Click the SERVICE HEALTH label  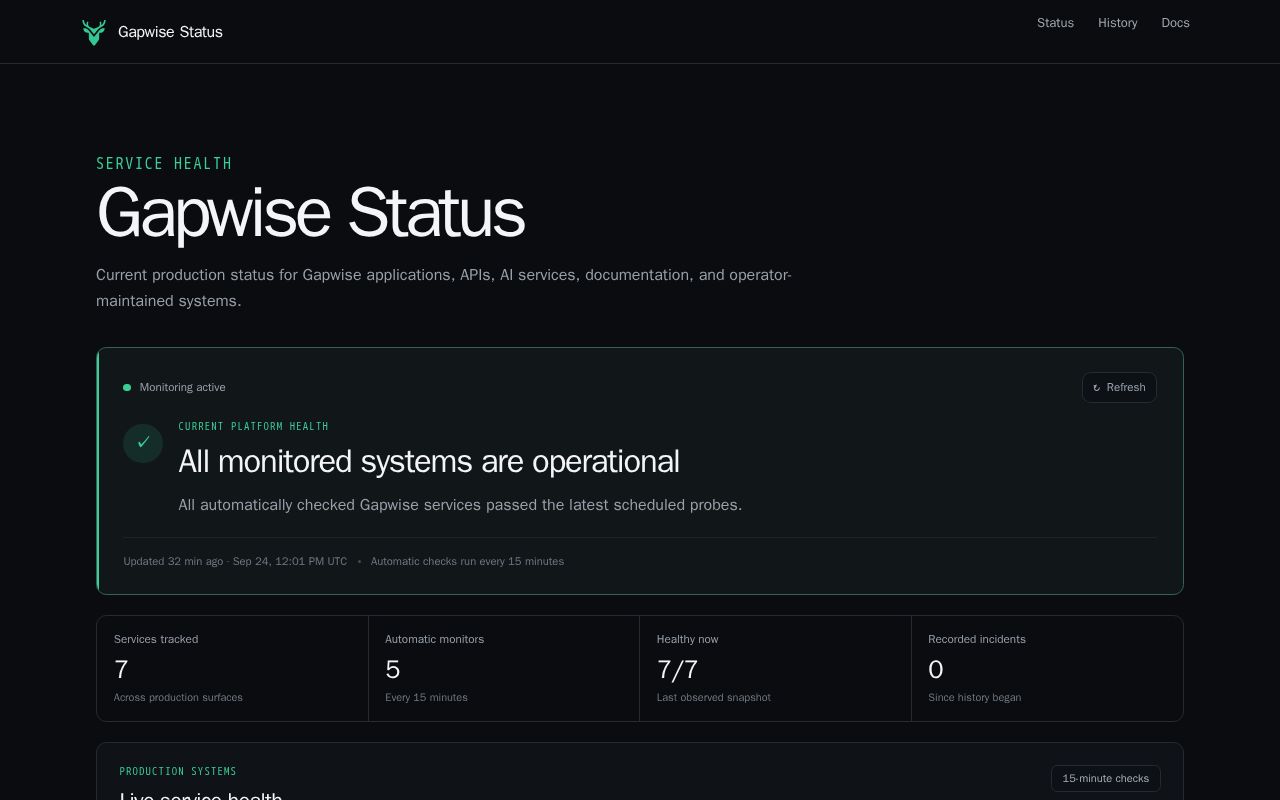pos(164,163)
